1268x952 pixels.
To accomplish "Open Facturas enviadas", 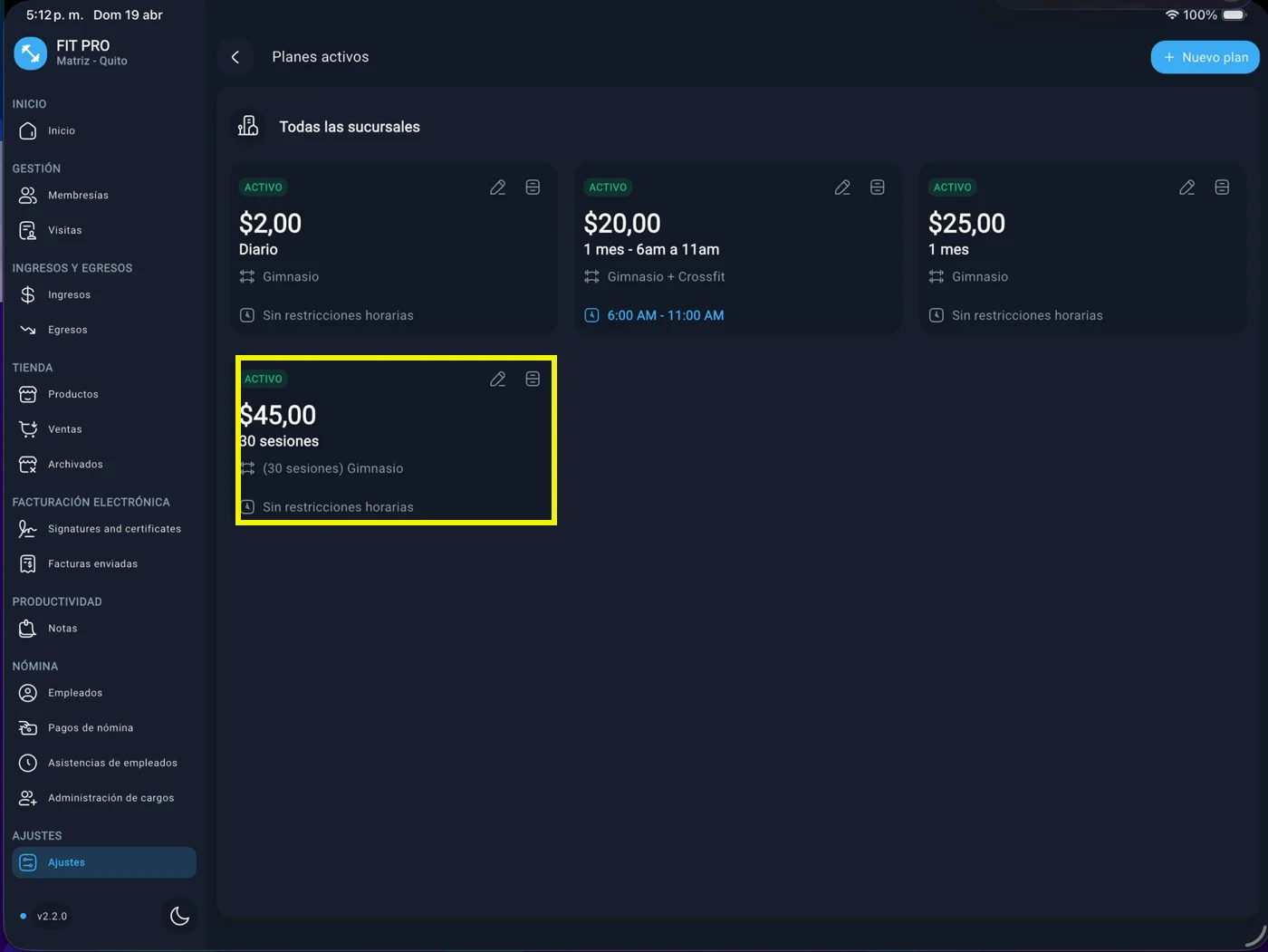I will [92, 564].
